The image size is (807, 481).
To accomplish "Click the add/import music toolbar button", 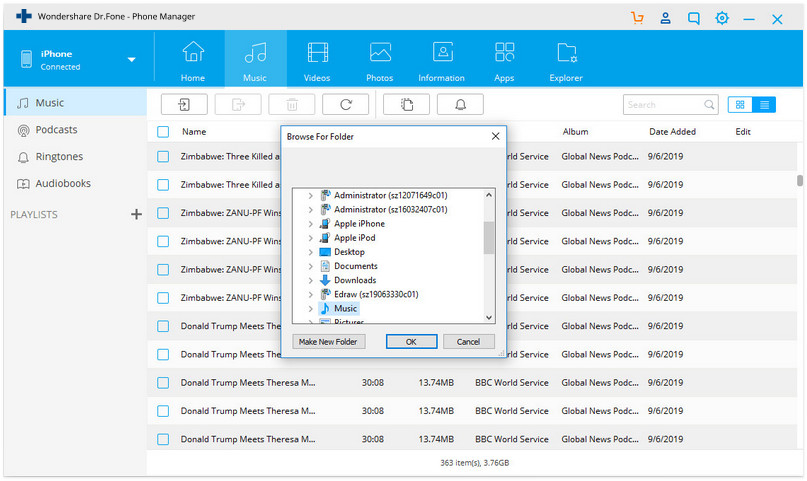I will 184,104.
